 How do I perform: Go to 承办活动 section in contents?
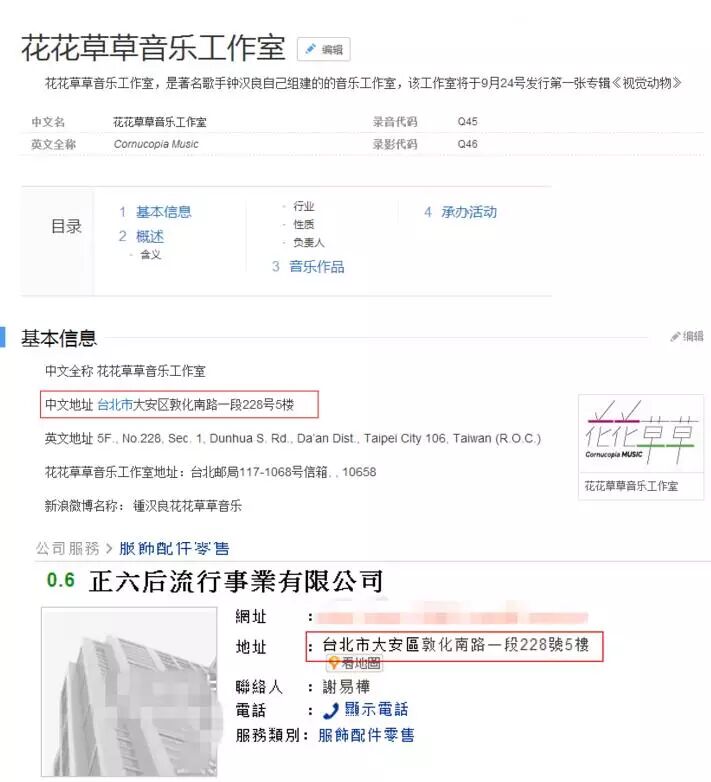coord(469,212)
